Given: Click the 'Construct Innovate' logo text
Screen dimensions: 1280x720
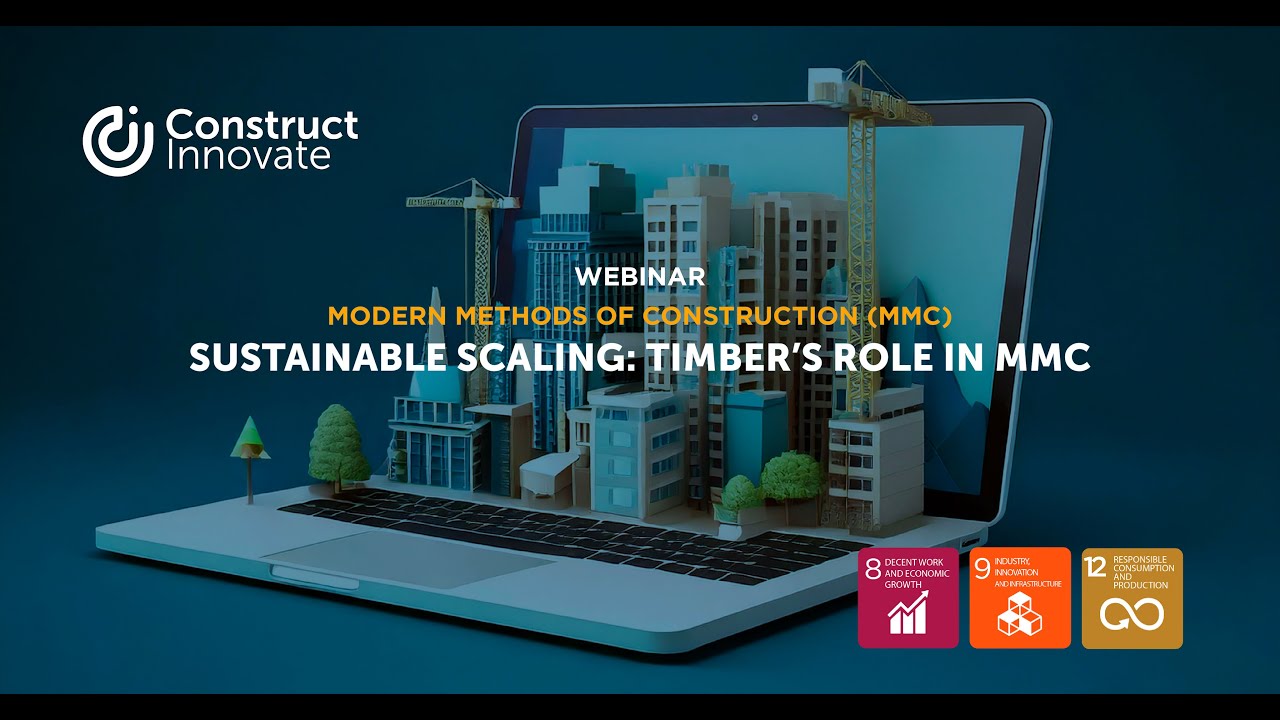Looking at the screenshot, I should click(261, 140).
